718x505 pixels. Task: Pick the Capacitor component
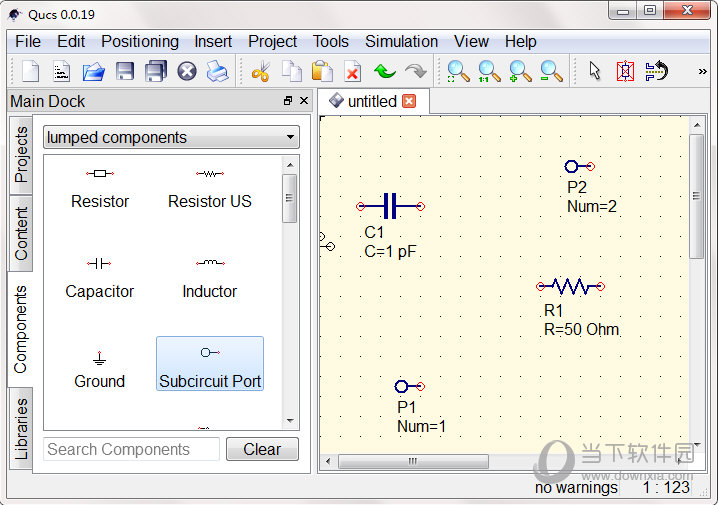pyautogui.click(x=99, y=278)
